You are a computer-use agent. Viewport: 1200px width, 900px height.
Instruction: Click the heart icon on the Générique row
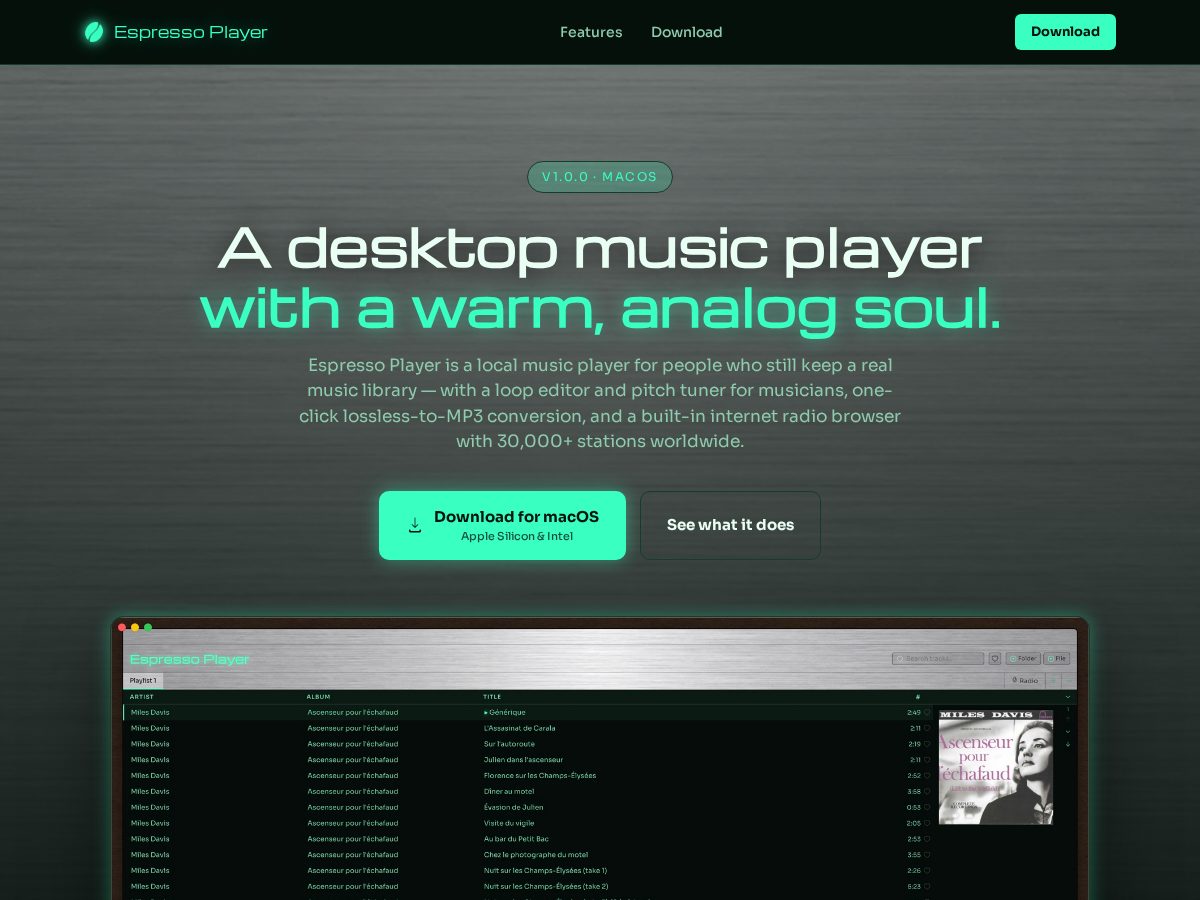[927, 712]
